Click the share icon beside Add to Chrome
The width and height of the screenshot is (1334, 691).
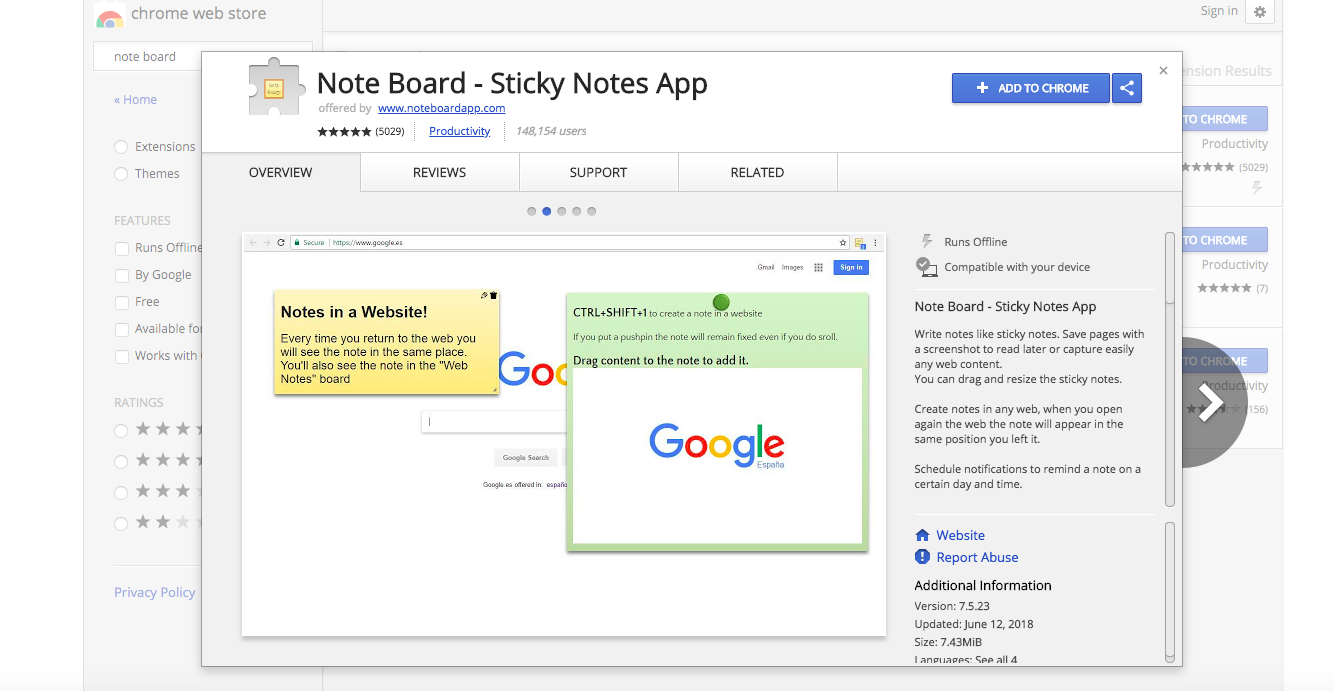coord(1127,88)
